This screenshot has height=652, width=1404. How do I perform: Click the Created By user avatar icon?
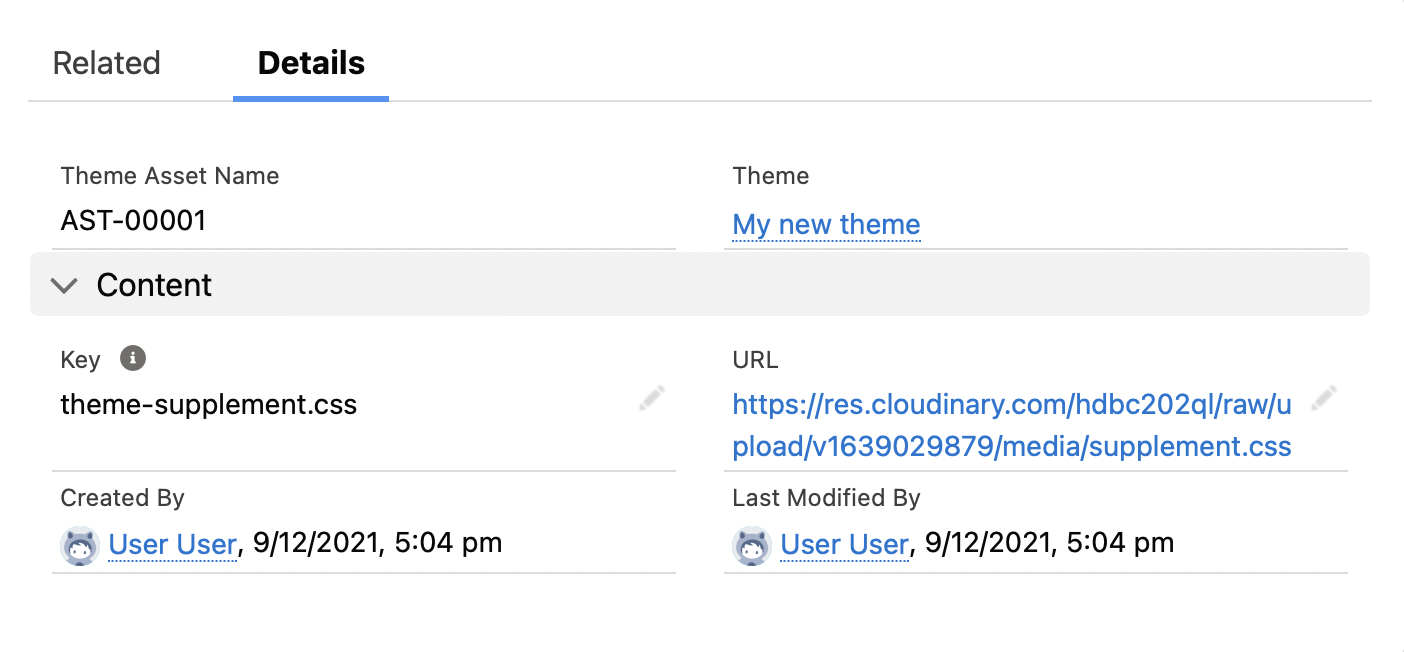[x=80, y=546]
